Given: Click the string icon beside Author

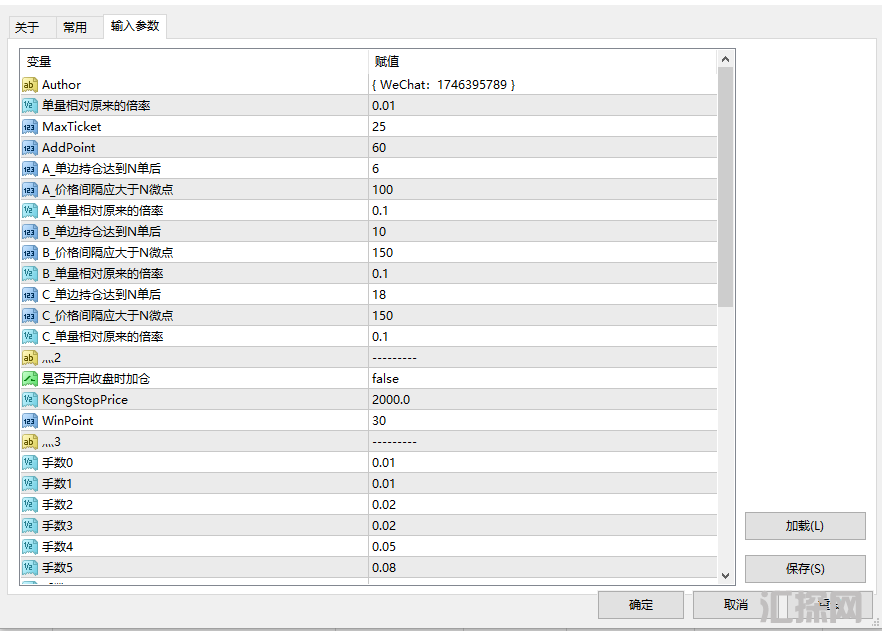Looking at the screenshot, I should [29, 85].
